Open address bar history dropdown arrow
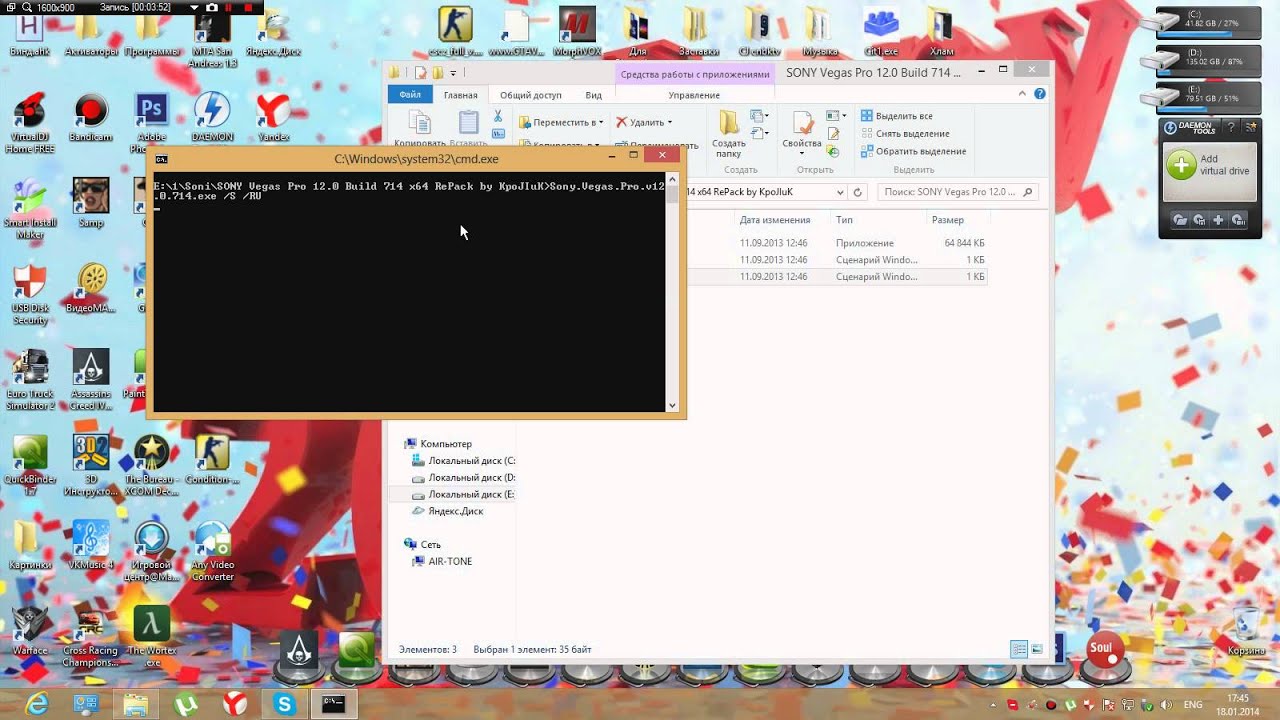Screen dimensions: 1280x720 (838, 192)
